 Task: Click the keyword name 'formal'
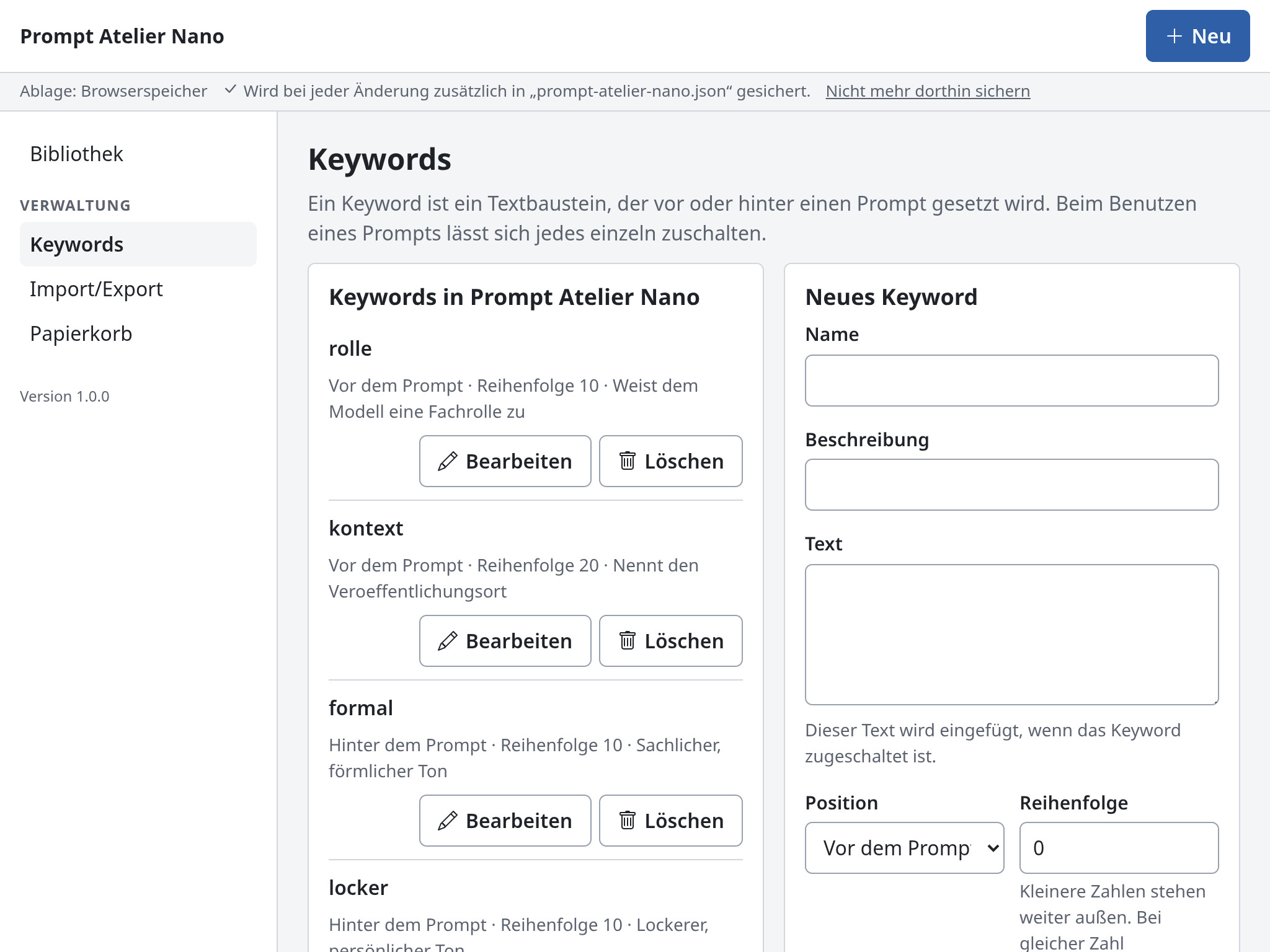point(361,708)
